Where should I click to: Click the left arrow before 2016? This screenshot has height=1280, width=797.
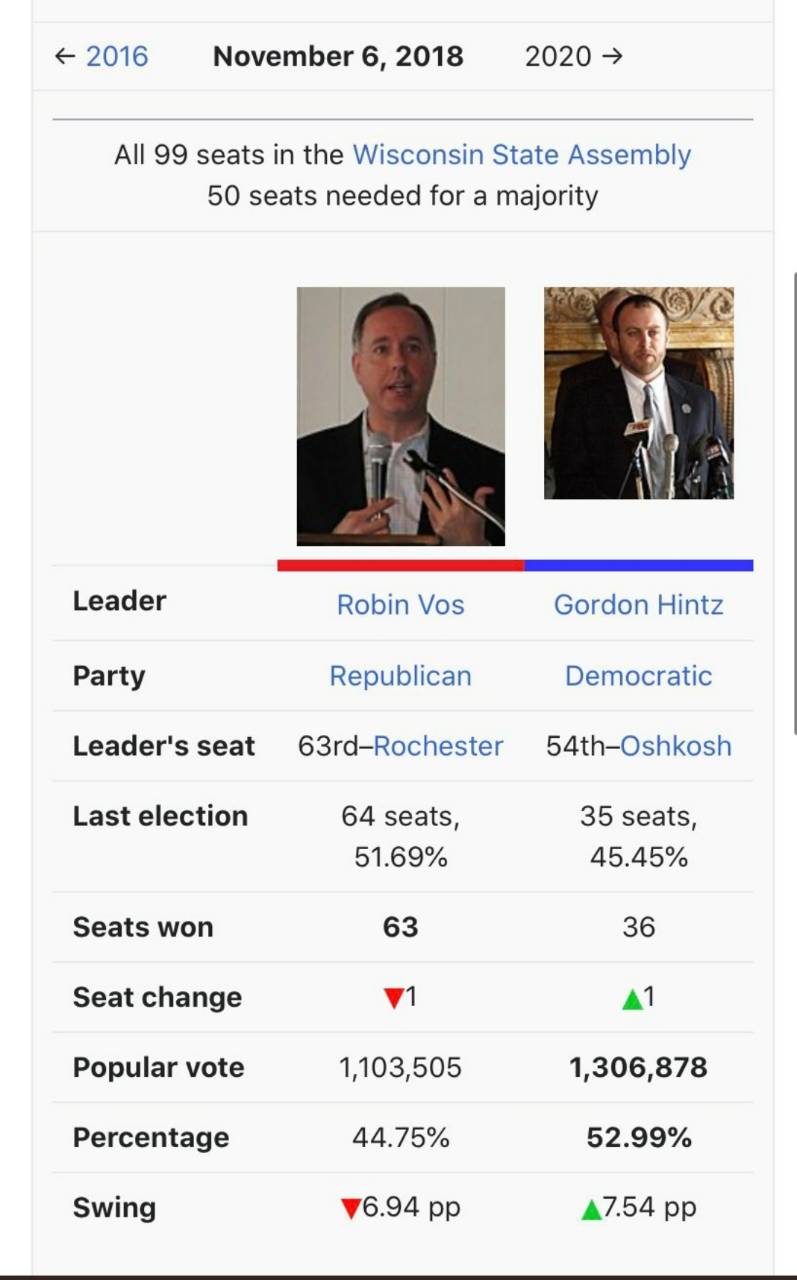tap(66, 56)
